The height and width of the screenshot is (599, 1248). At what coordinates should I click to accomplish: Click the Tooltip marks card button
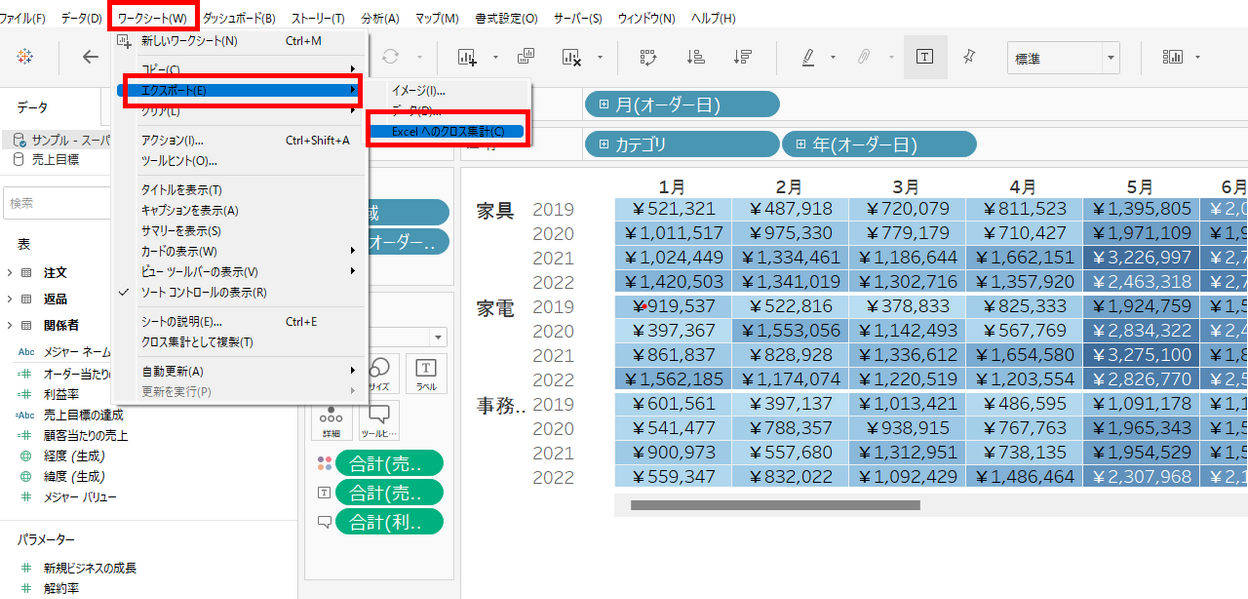tap(379, 421)
